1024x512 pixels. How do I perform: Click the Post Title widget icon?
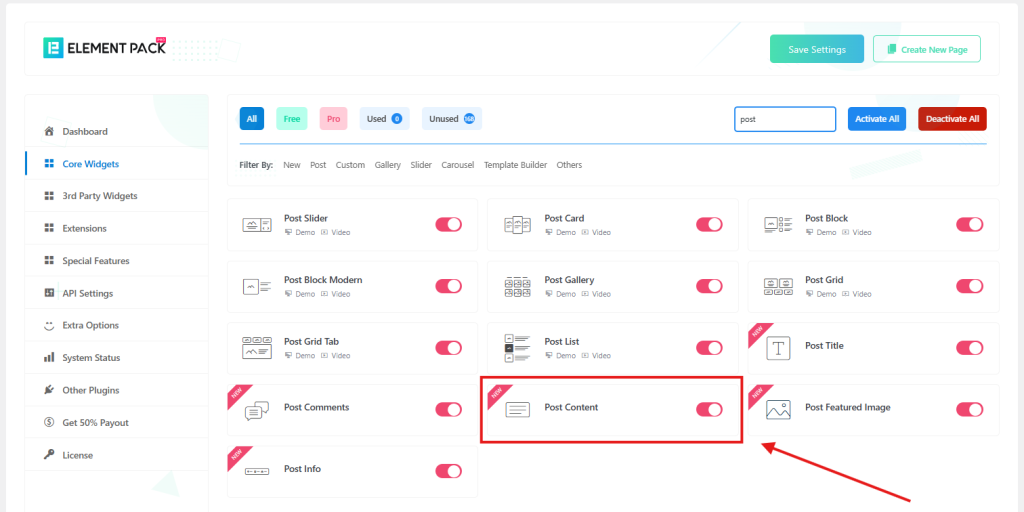pos(778,348)
